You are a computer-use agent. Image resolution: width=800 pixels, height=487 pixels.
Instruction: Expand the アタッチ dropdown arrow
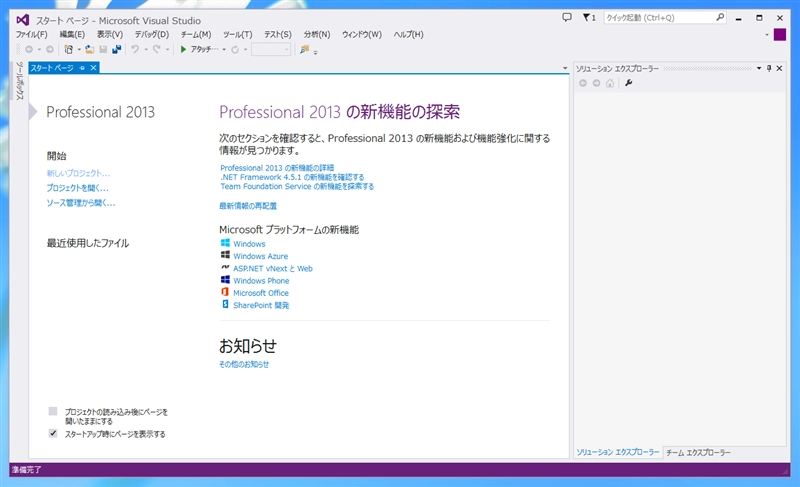coord(224,49)
